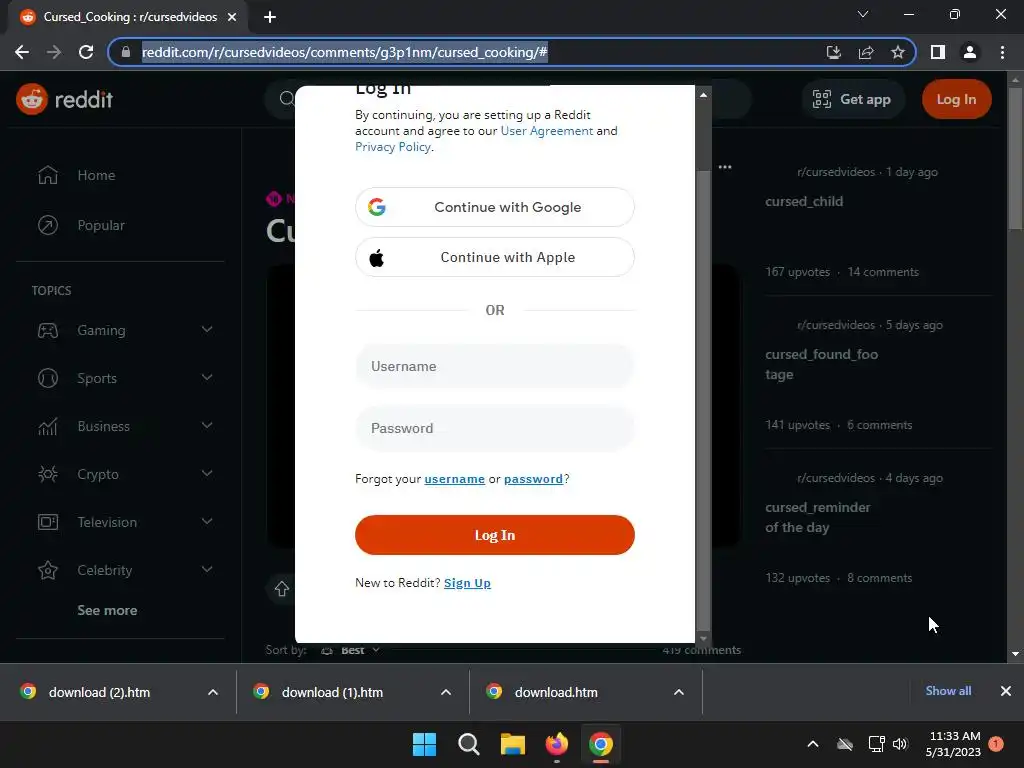Click the search magnifier icon on Reddit
The image size is (1024, 768).
(286, 99)
